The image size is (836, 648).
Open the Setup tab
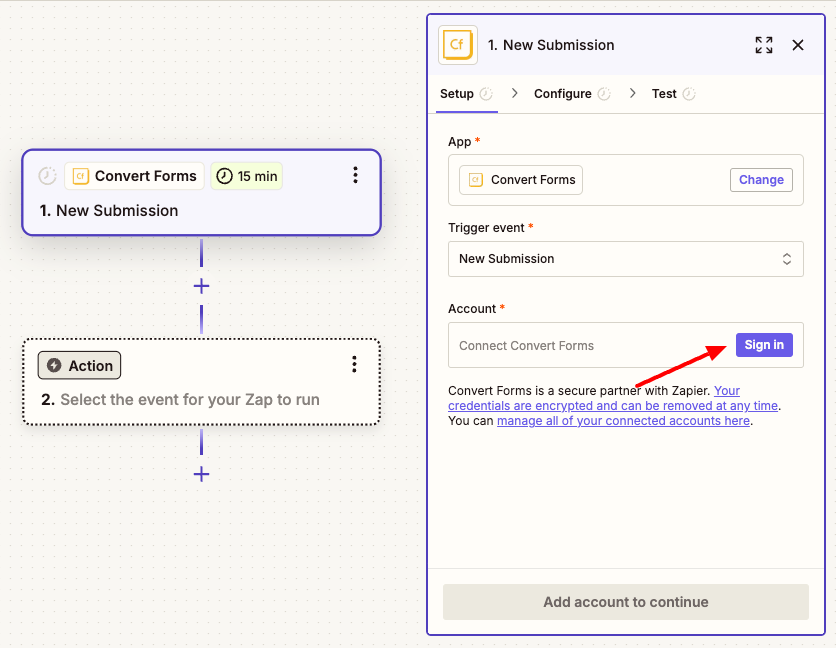pos(465,94)
